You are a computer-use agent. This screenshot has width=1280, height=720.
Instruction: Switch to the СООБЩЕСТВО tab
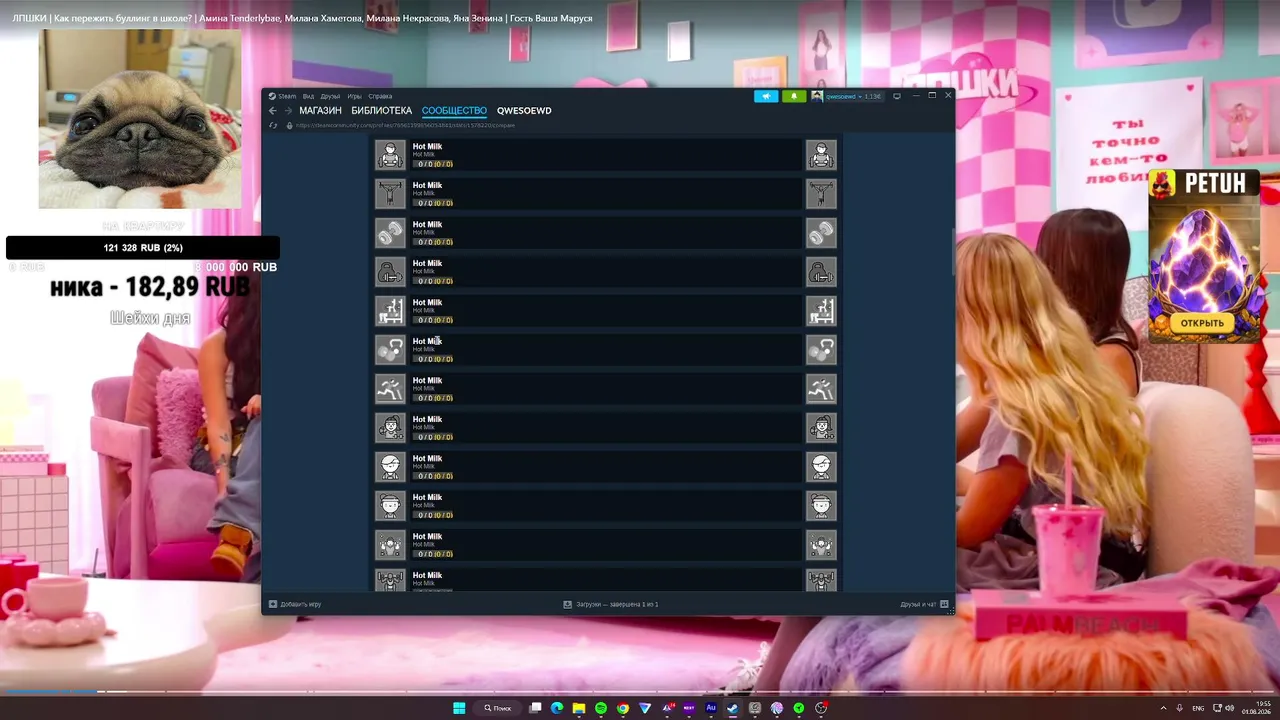coord(454,110)
